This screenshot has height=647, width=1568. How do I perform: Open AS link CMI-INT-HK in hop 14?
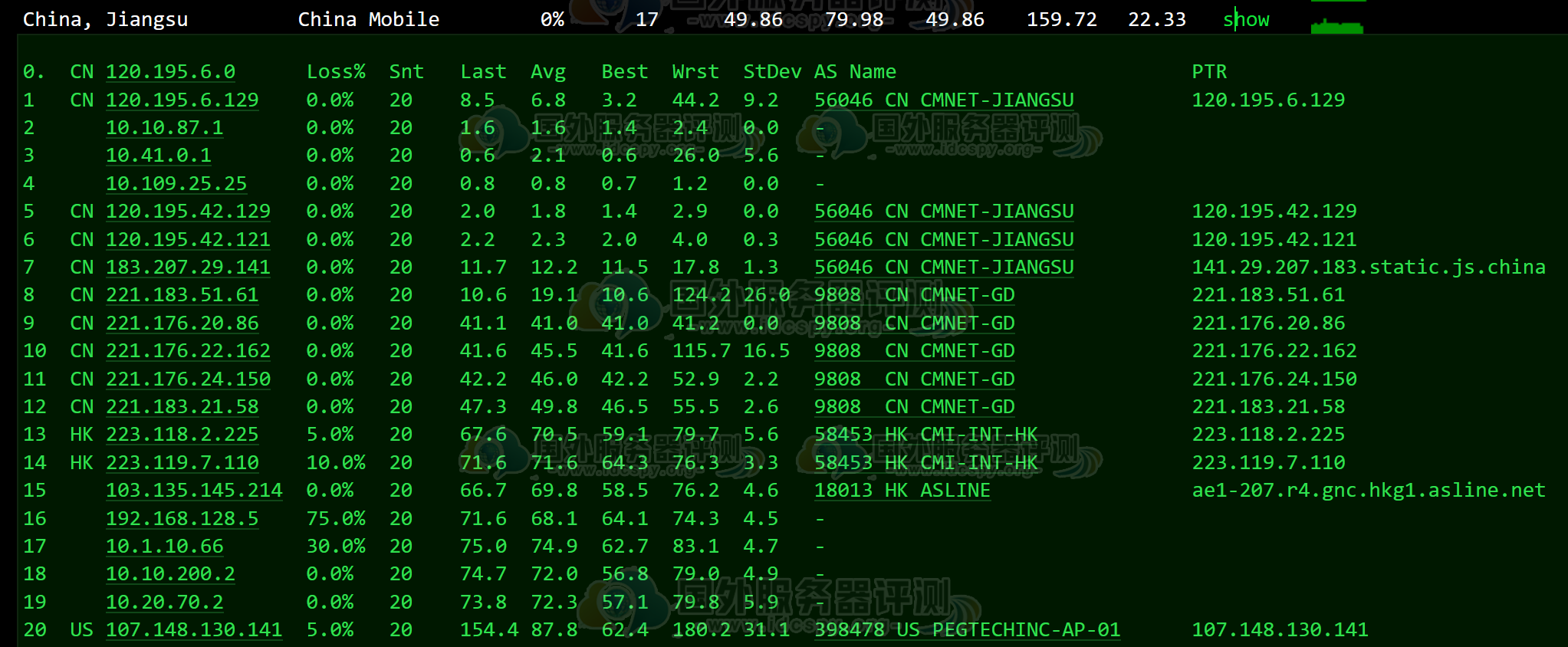(x=926, y=463)
